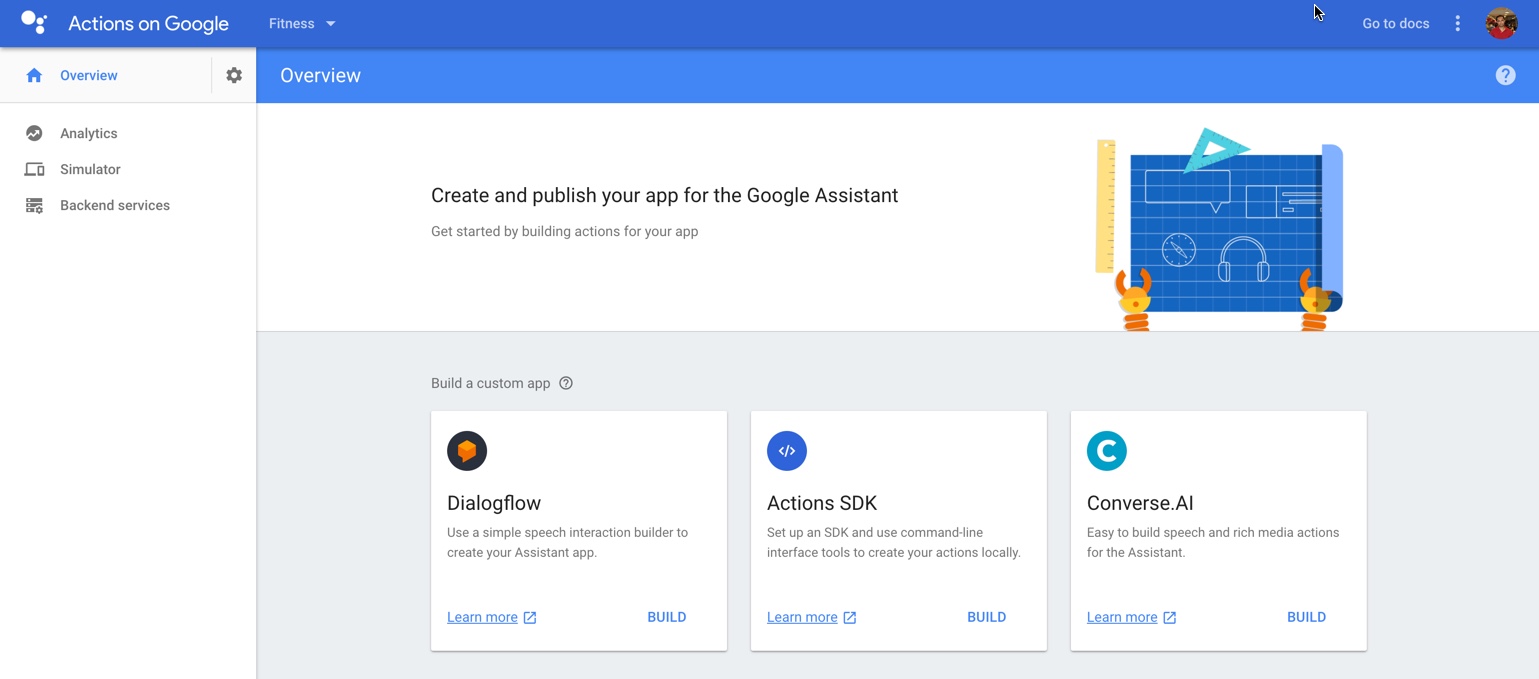Viewport: 1539px width, 679px height.
Task: Click the external link icon on Actions SDK card
Action: [850, 617]
